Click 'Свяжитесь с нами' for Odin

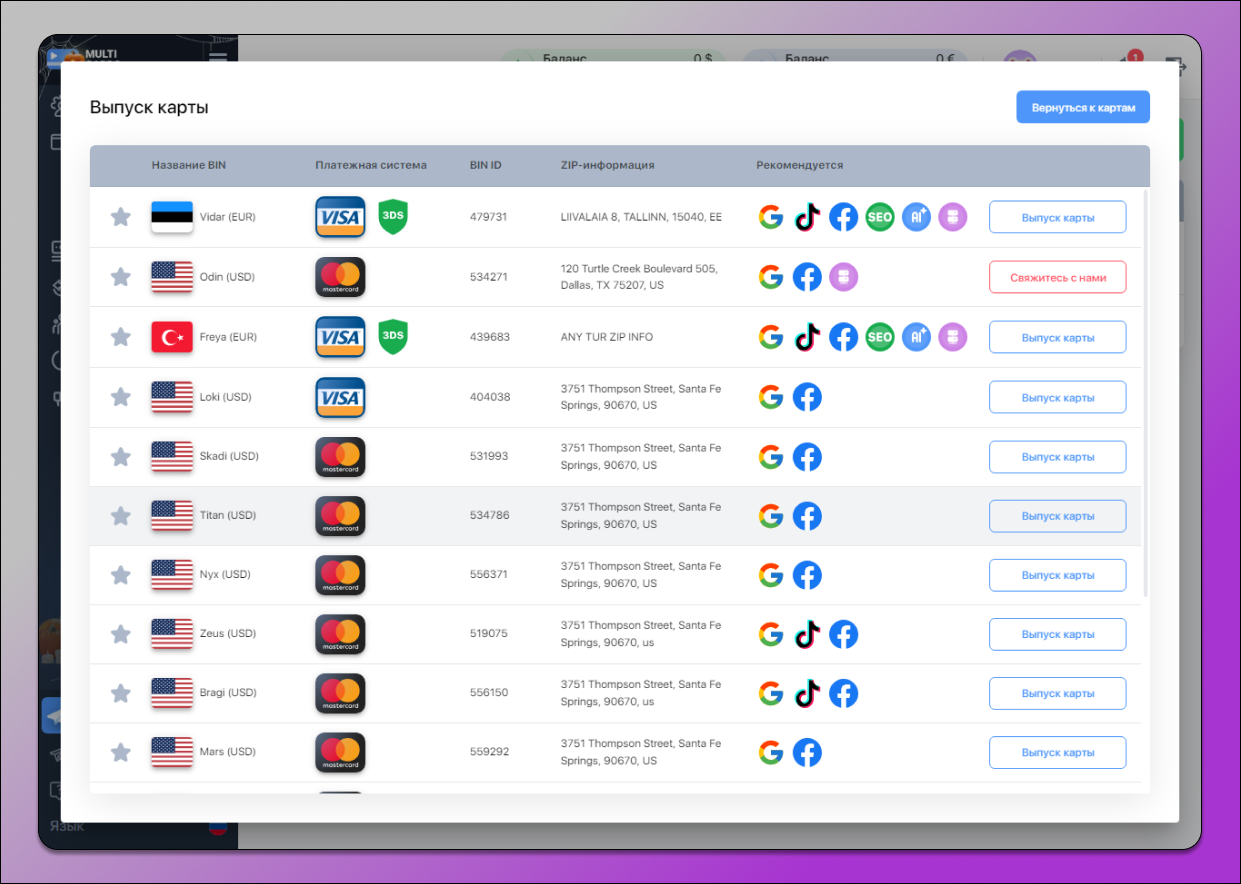[1057, 277]
